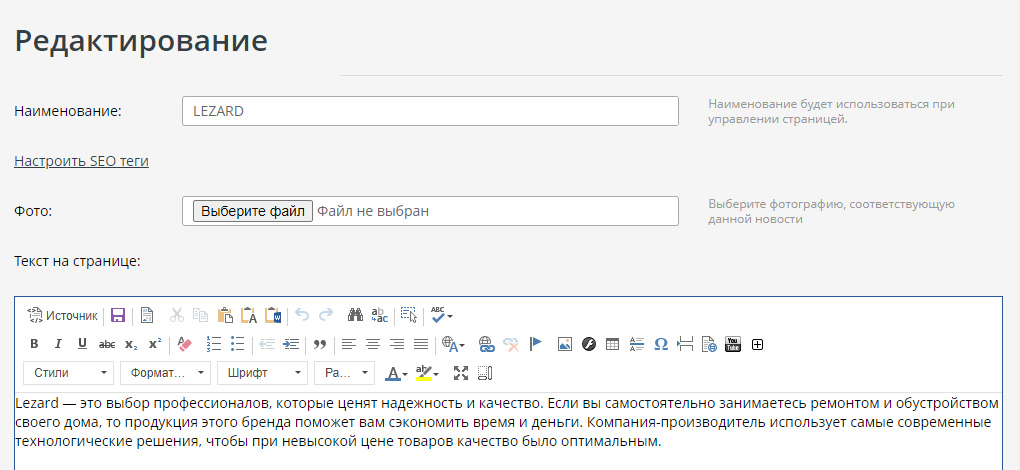Click the YouTube embed icon

[733, 344]
